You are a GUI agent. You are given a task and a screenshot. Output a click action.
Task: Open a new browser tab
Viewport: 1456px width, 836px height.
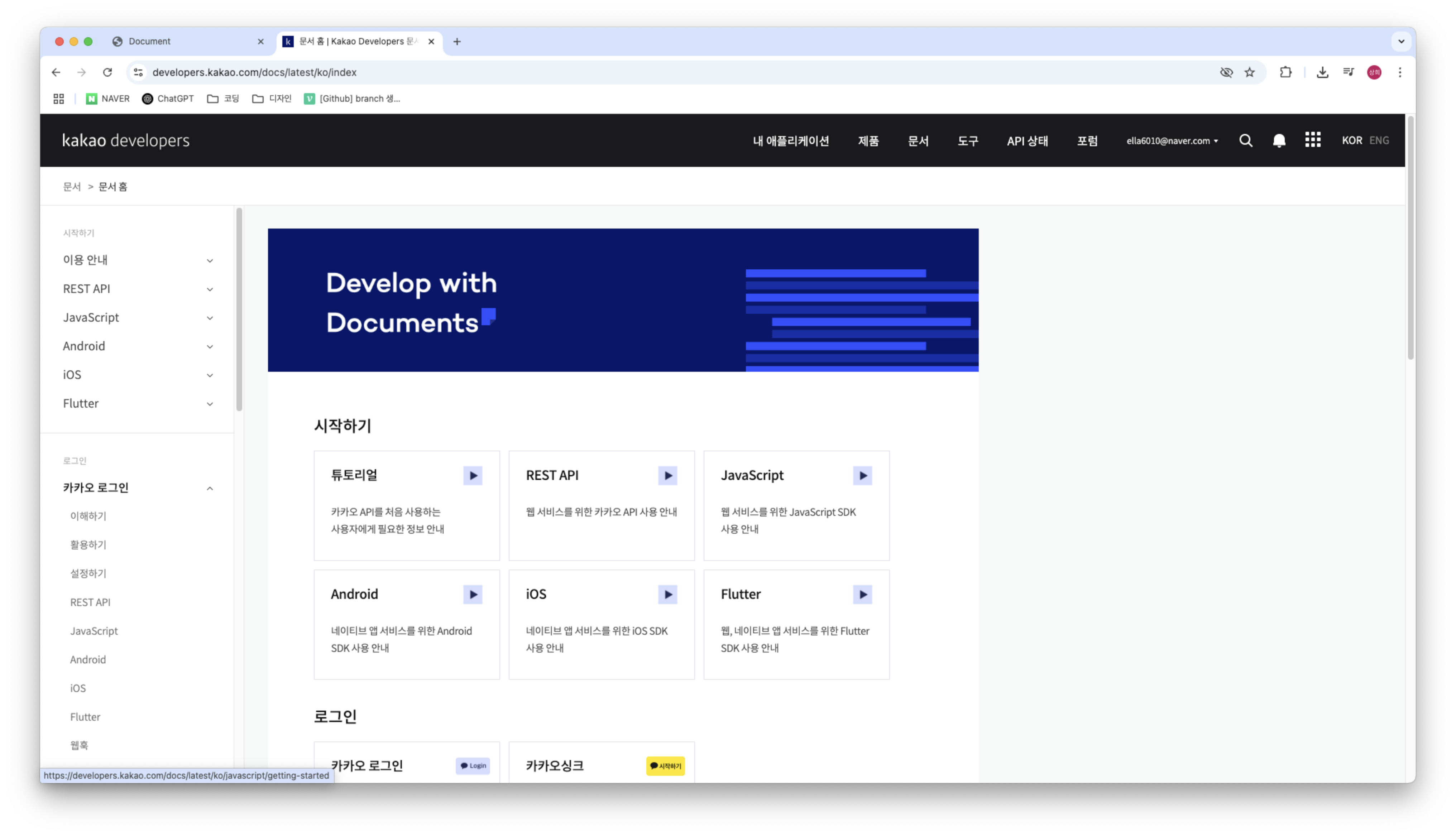click(x=457, y=41)
